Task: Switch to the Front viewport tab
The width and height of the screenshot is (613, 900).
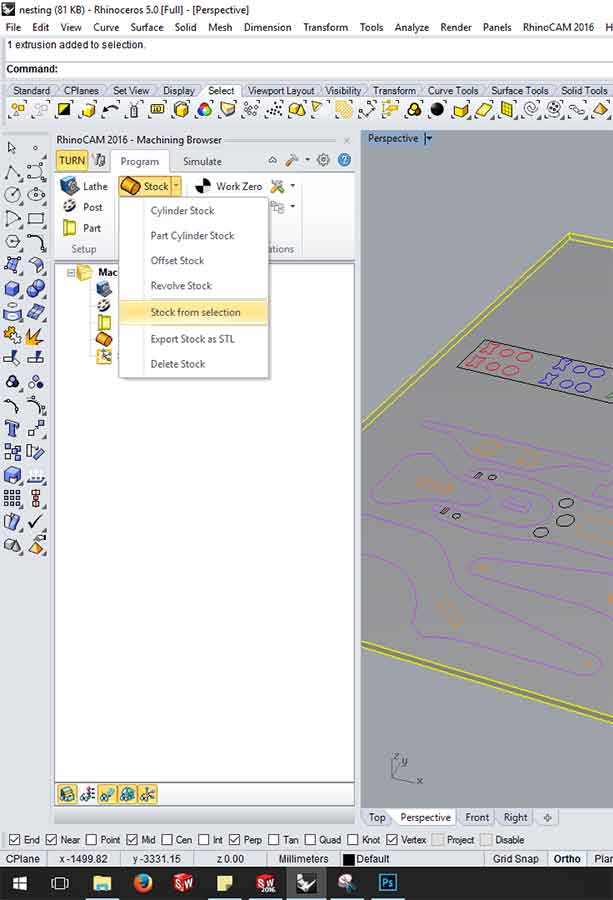Action: click(x=477, y=817)
